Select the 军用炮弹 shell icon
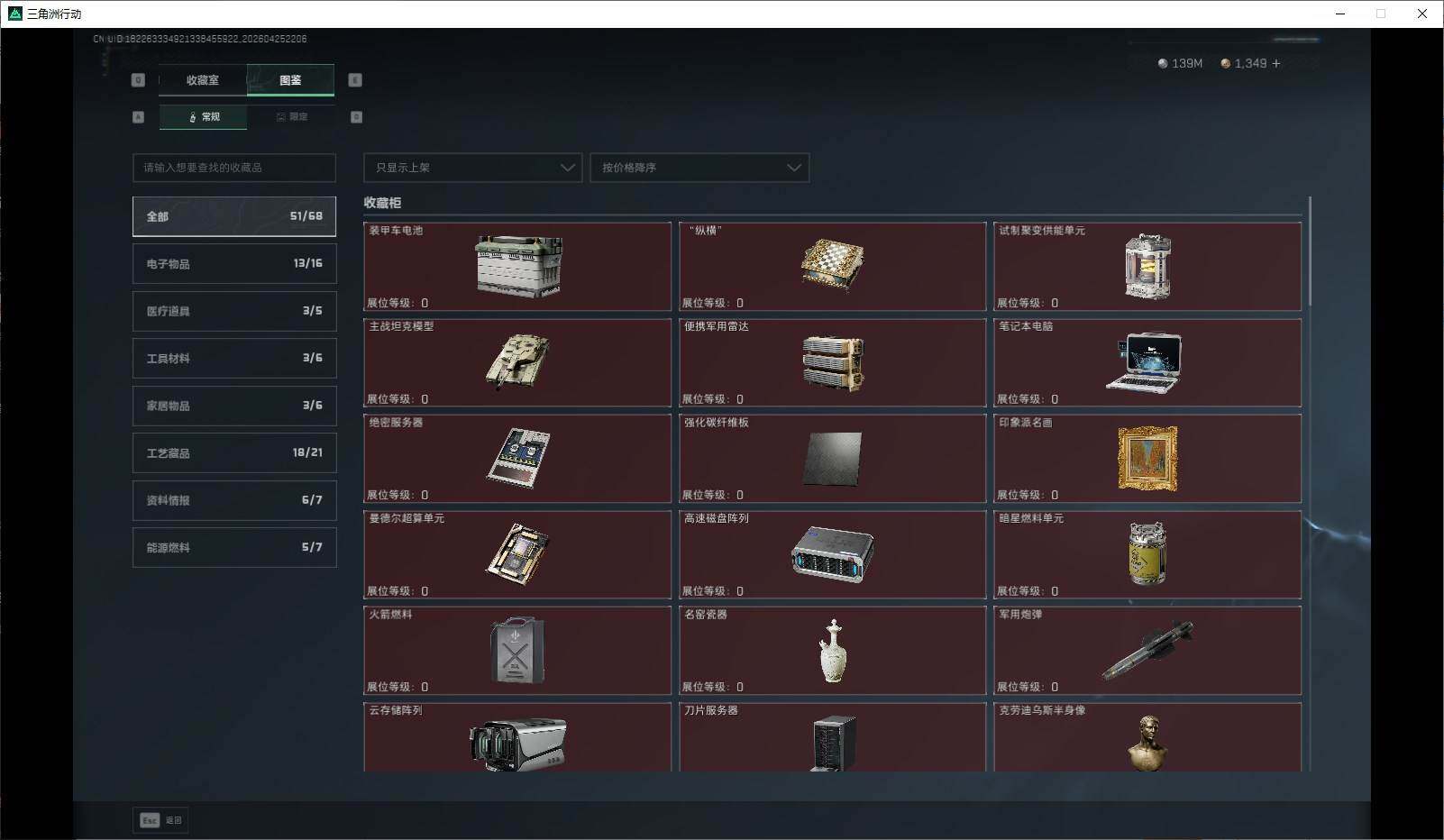 pyautogui.click(x=1147, y=651)
